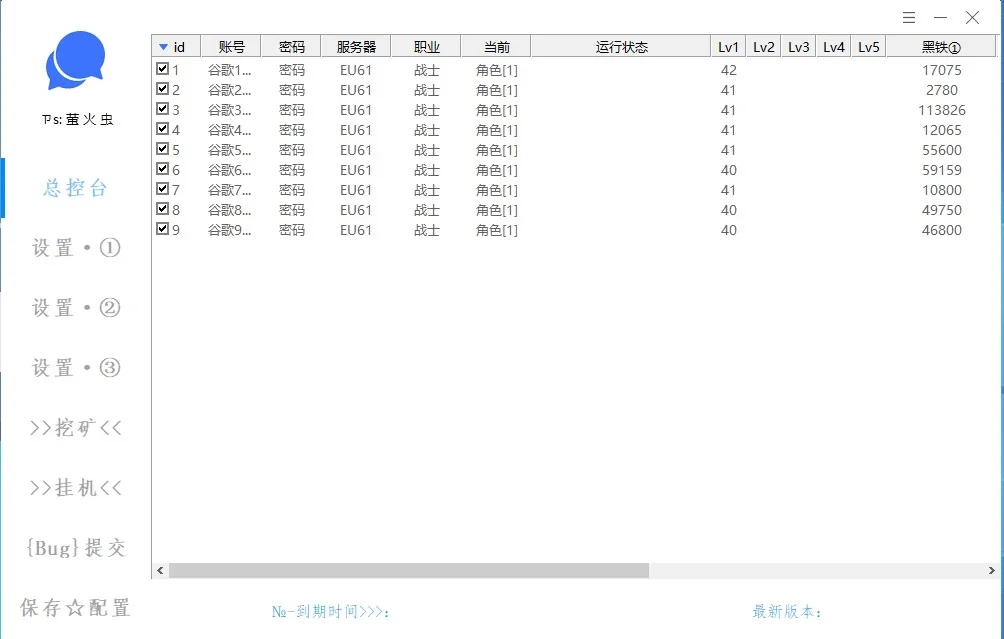
Task: Toggle checkbox for row 3
Action: coord(163,108)
